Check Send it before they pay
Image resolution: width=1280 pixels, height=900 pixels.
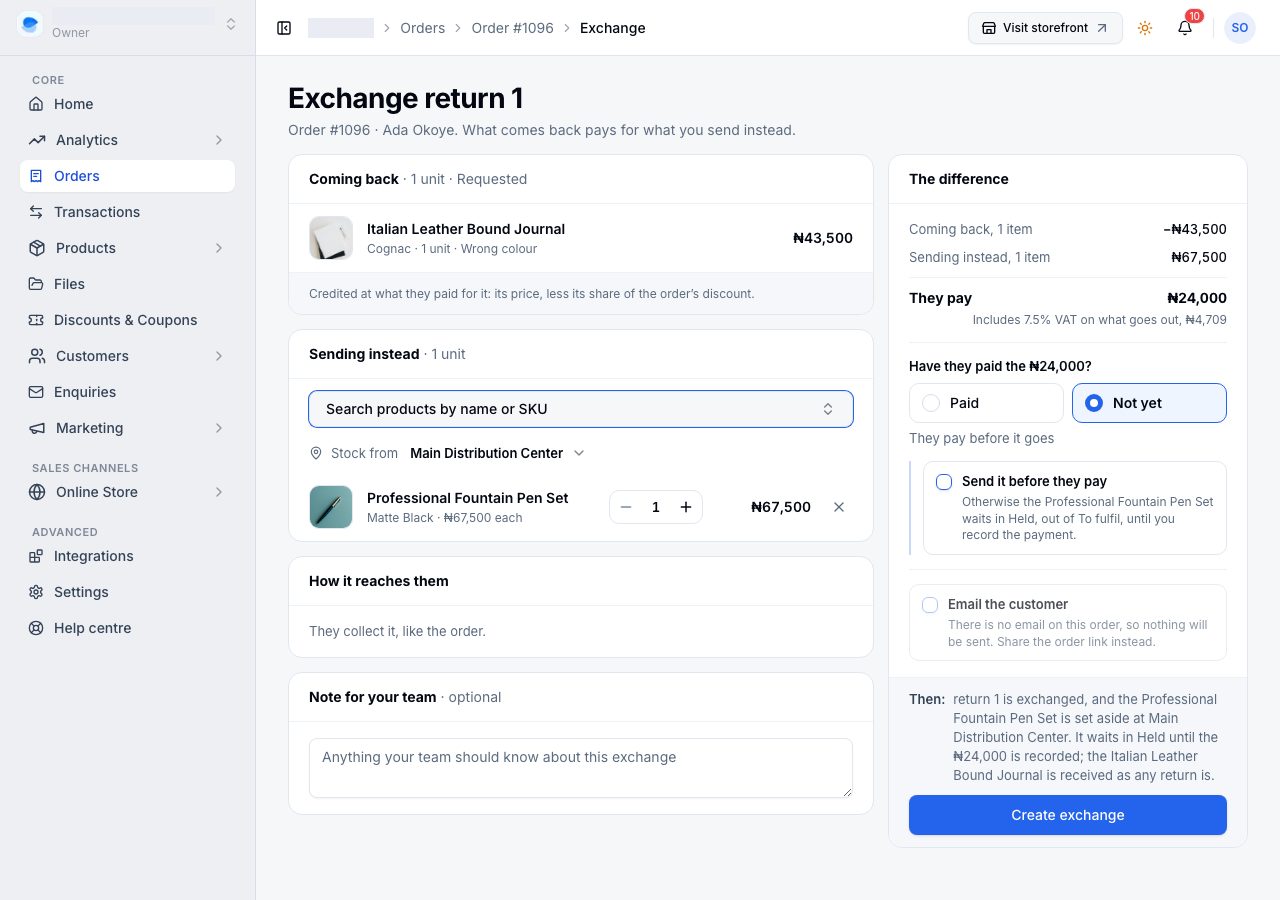point(944,482)
